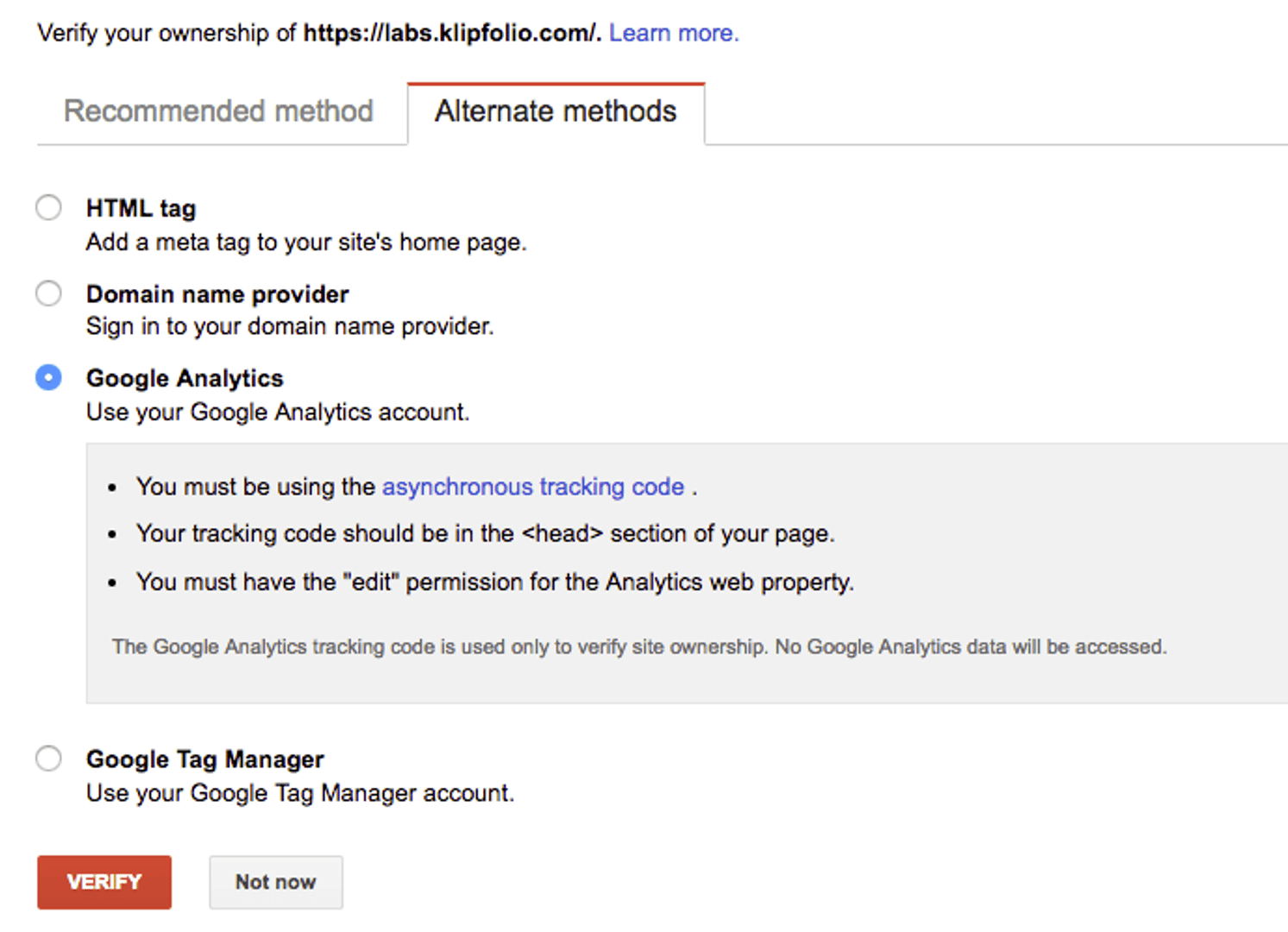Click 'Sign in to your domain name provider'
Viewport: 1288px width, 932px height.
pos(290,326)
